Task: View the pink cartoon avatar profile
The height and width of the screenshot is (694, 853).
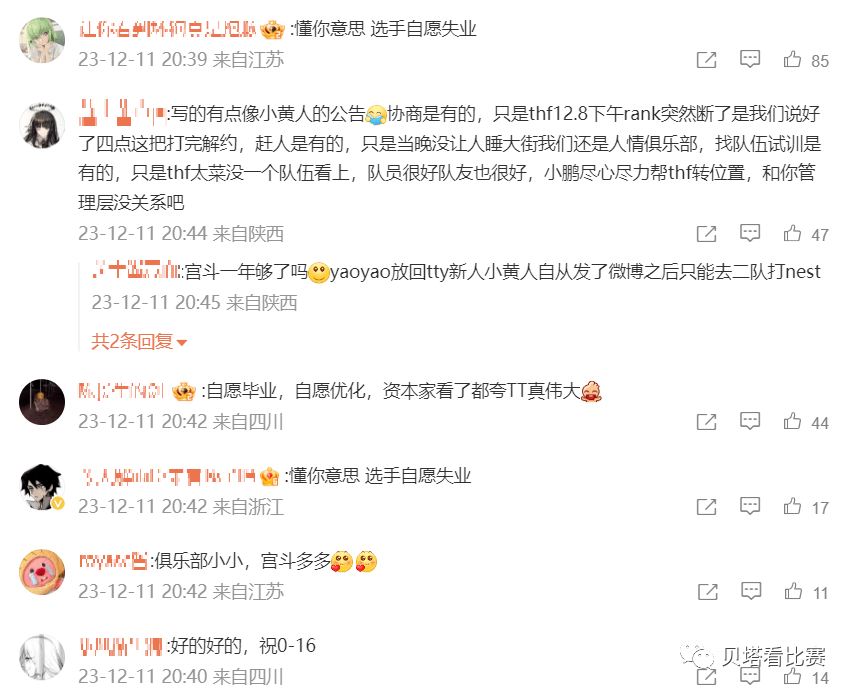Action: [x=42, y=572]
